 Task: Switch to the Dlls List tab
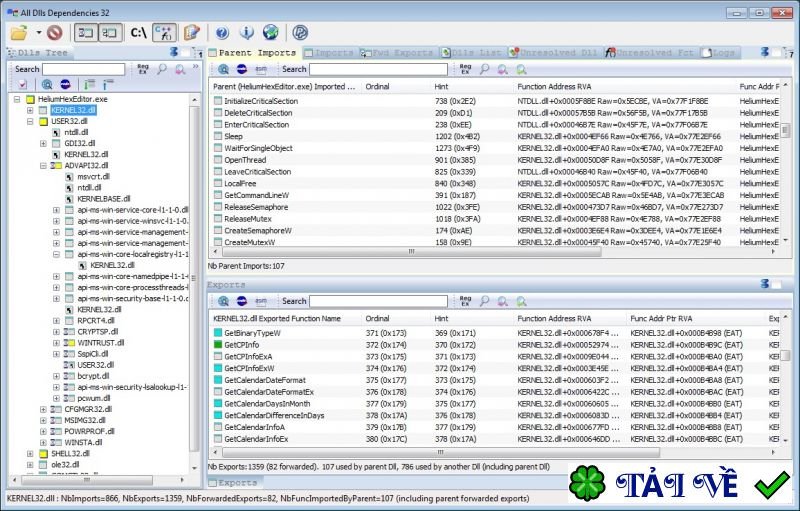pos(472,53)
